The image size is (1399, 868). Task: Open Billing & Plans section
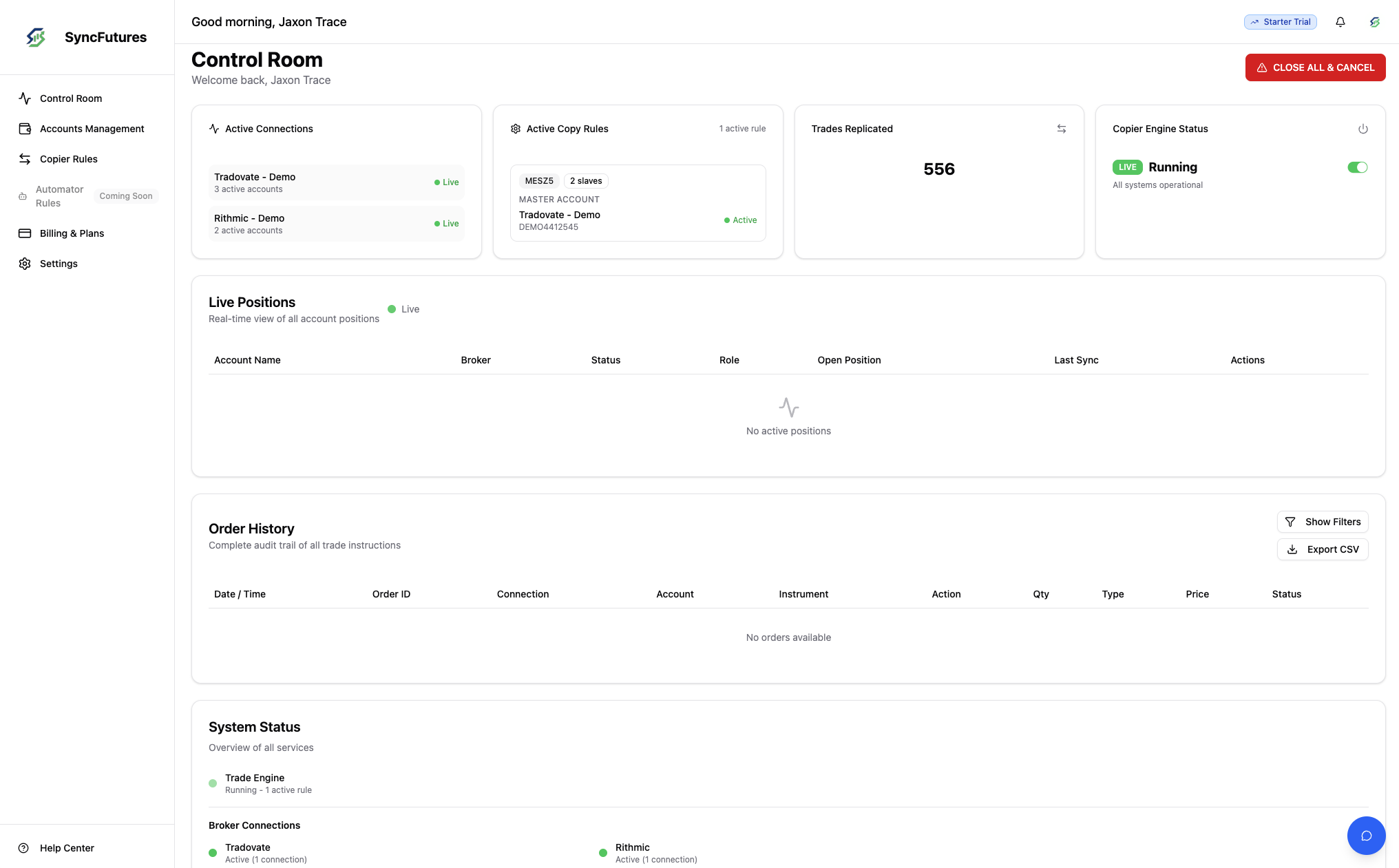coord(72,233)
